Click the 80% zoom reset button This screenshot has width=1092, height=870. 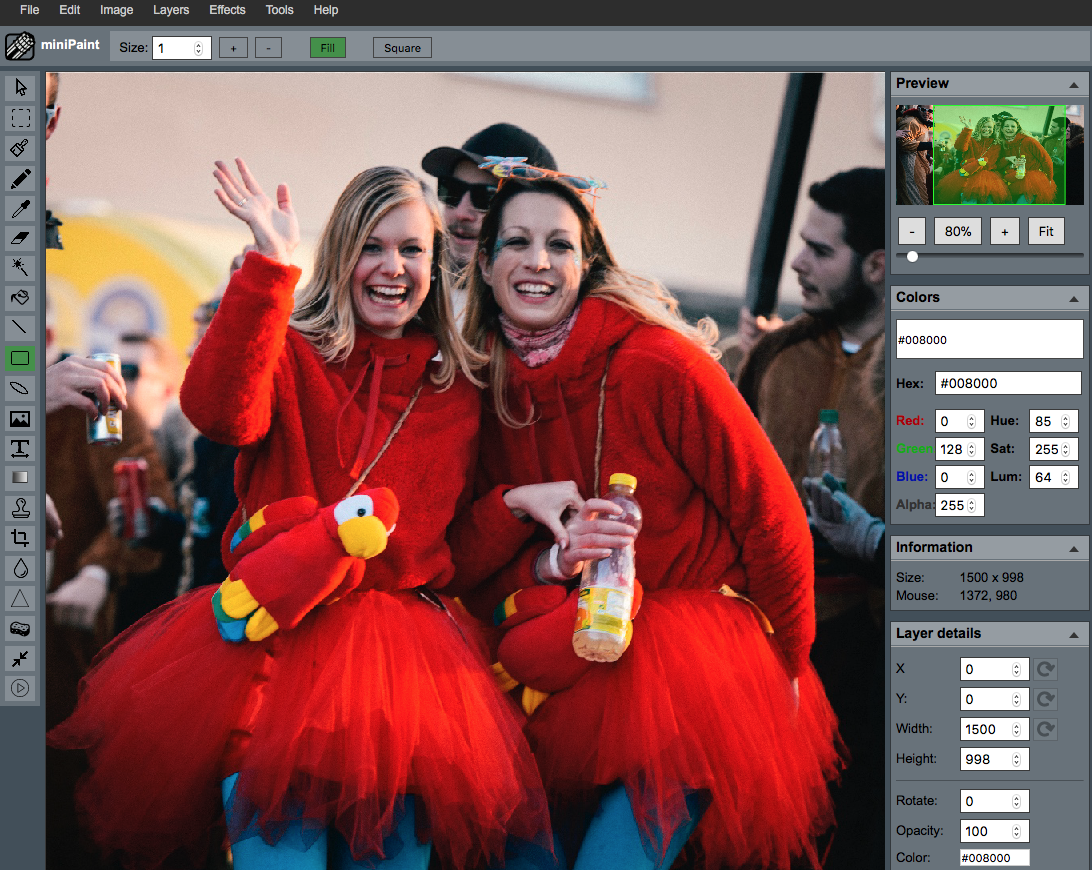pyautogui.click(x=958, y=231)
